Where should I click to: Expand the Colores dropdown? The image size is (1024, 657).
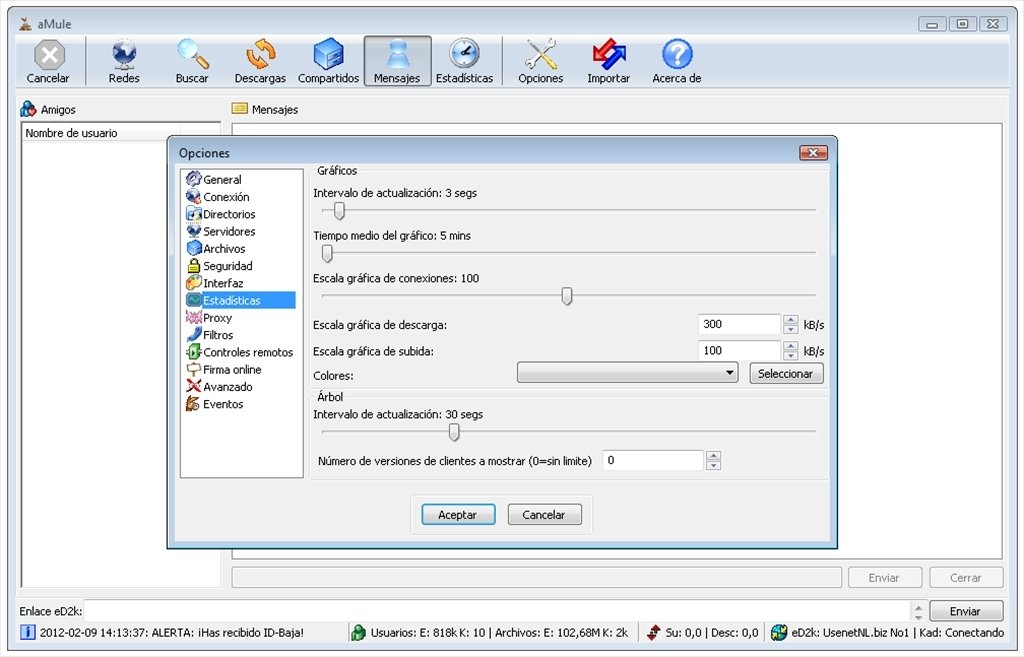tap(628, 373)
